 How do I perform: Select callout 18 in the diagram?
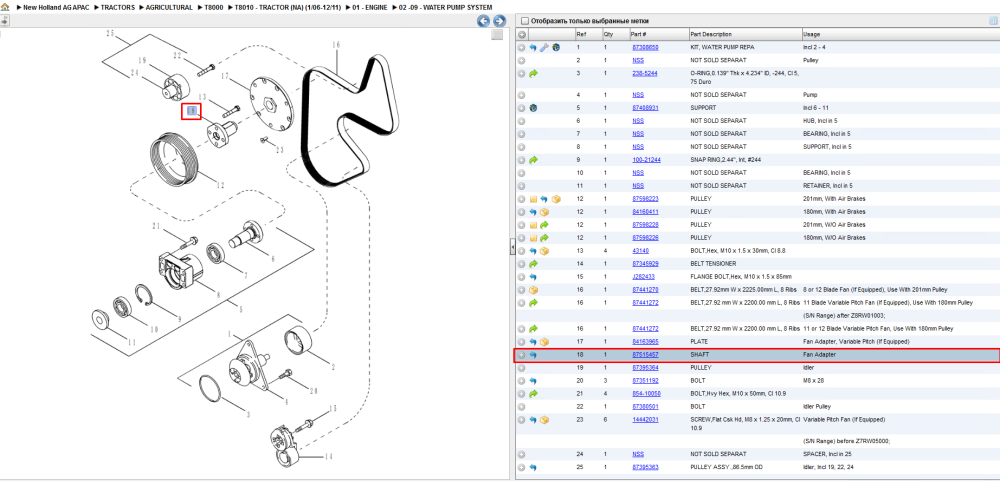[x=191, y=112]
